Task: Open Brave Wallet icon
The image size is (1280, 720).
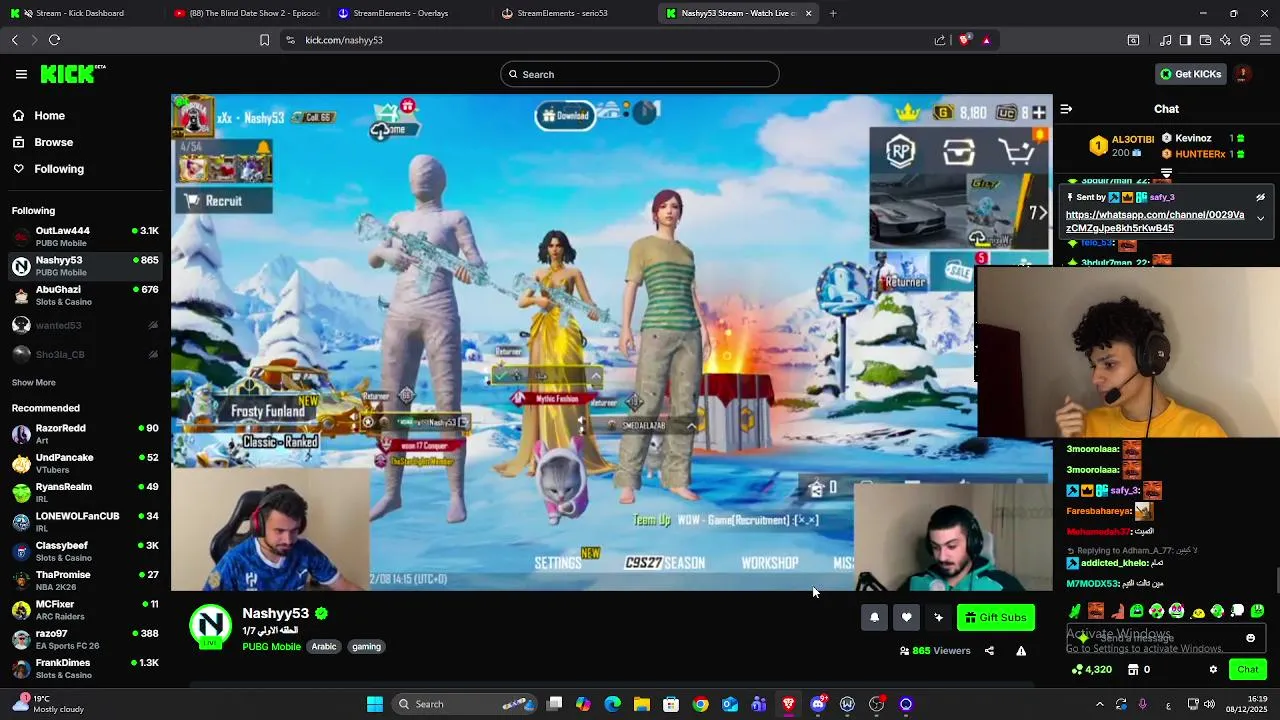Action: pos(1205,40)
